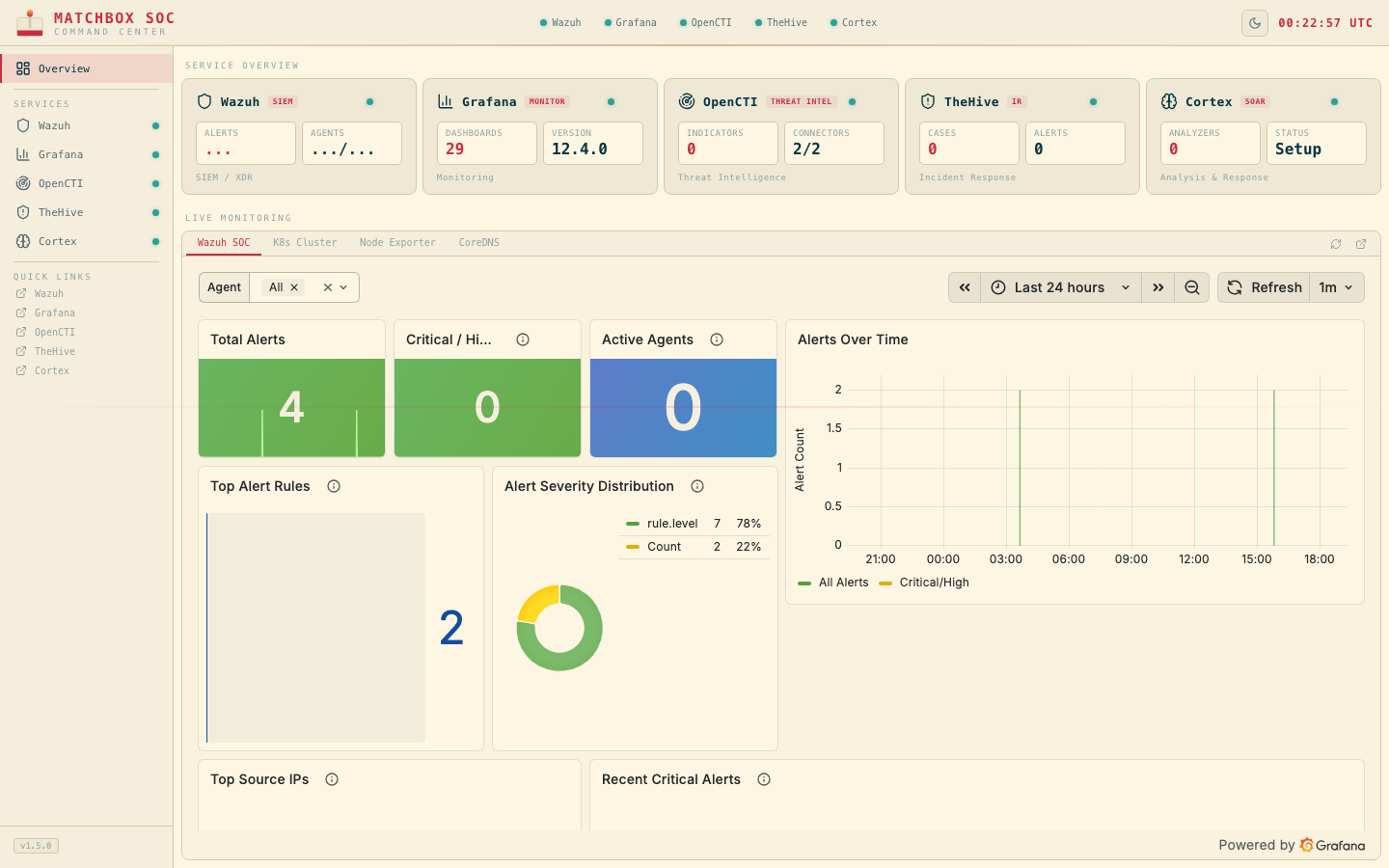
Task: Expand the Agent filter dropdown chevron
Action: click(x=343, y=287)
